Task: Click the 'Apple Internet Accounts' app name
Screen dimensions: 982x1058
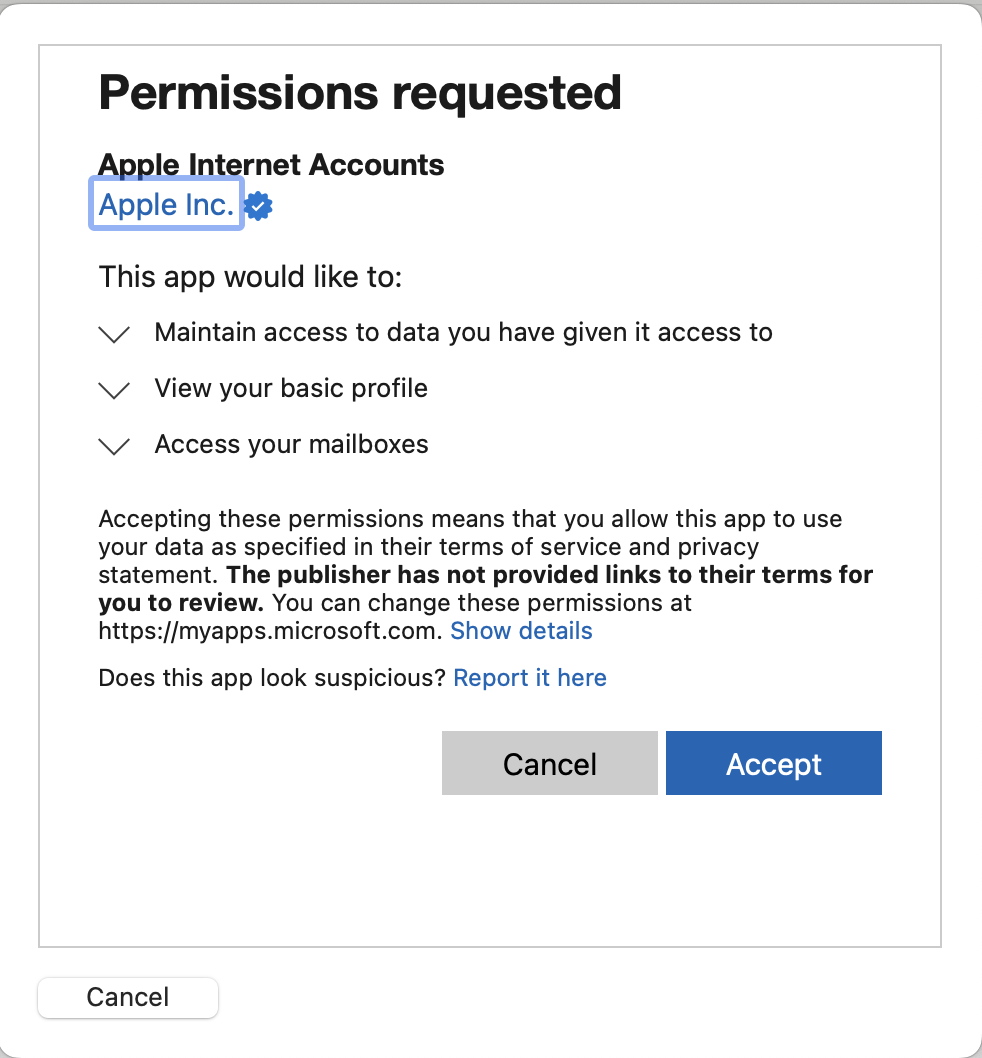Action: tap(271, 165)
